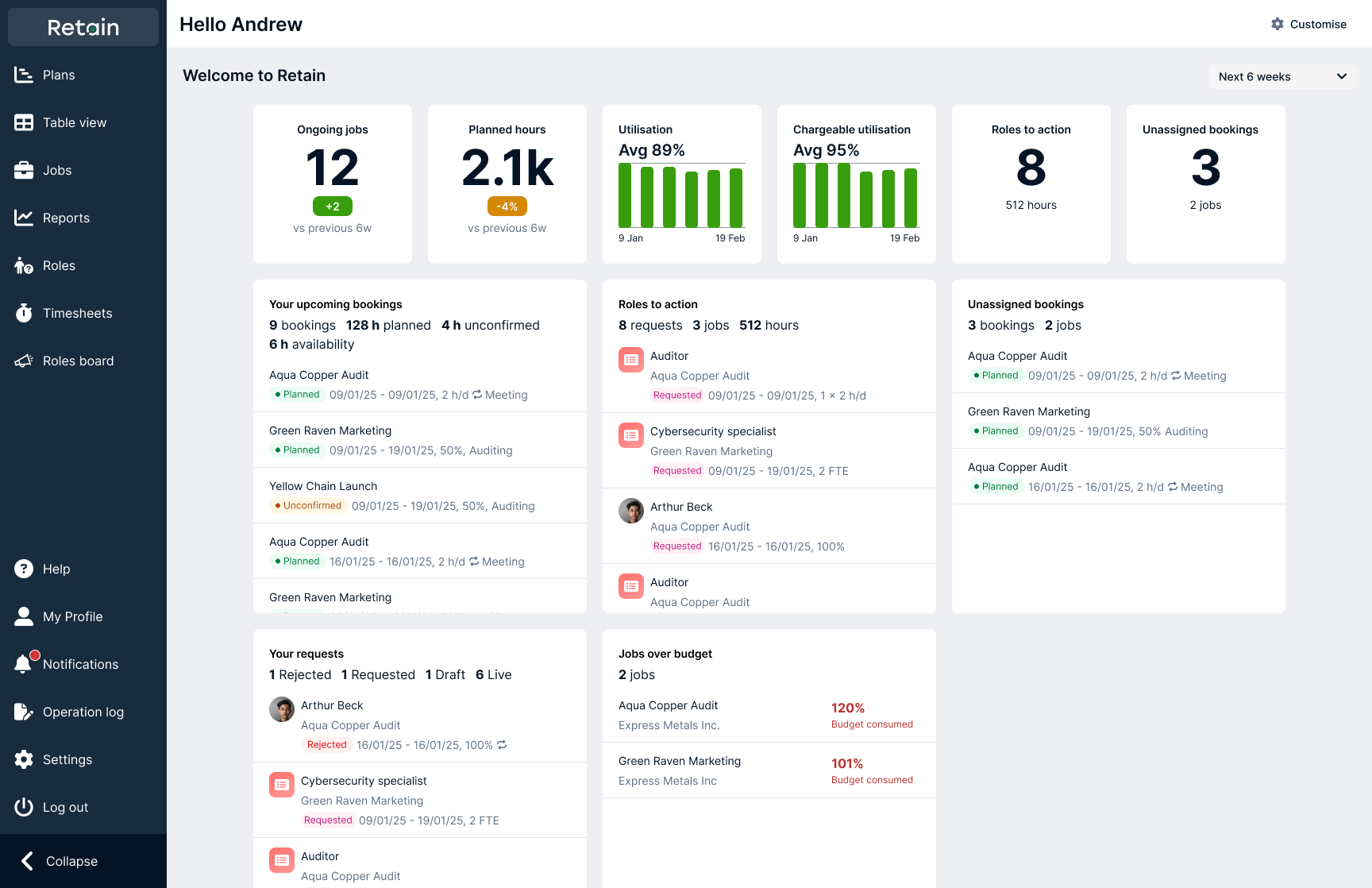Select the Help option

[x=56, y=569]
